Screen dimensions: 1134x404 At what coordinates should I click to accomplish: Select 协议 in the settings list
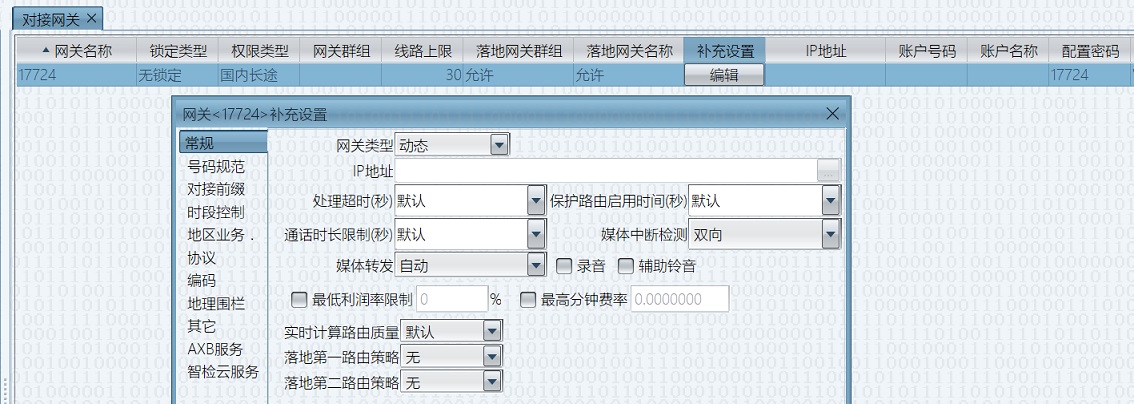coord(201,258)
